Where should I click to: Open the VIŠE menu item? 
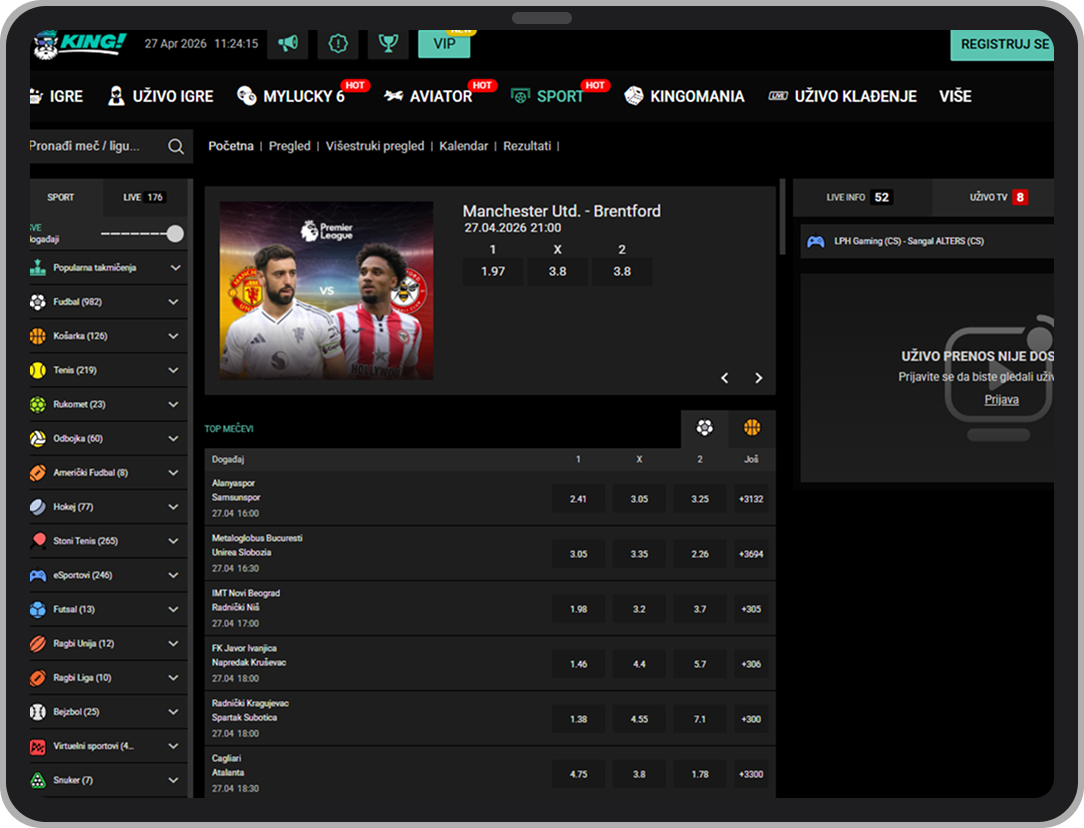click(x=955, y=96)
